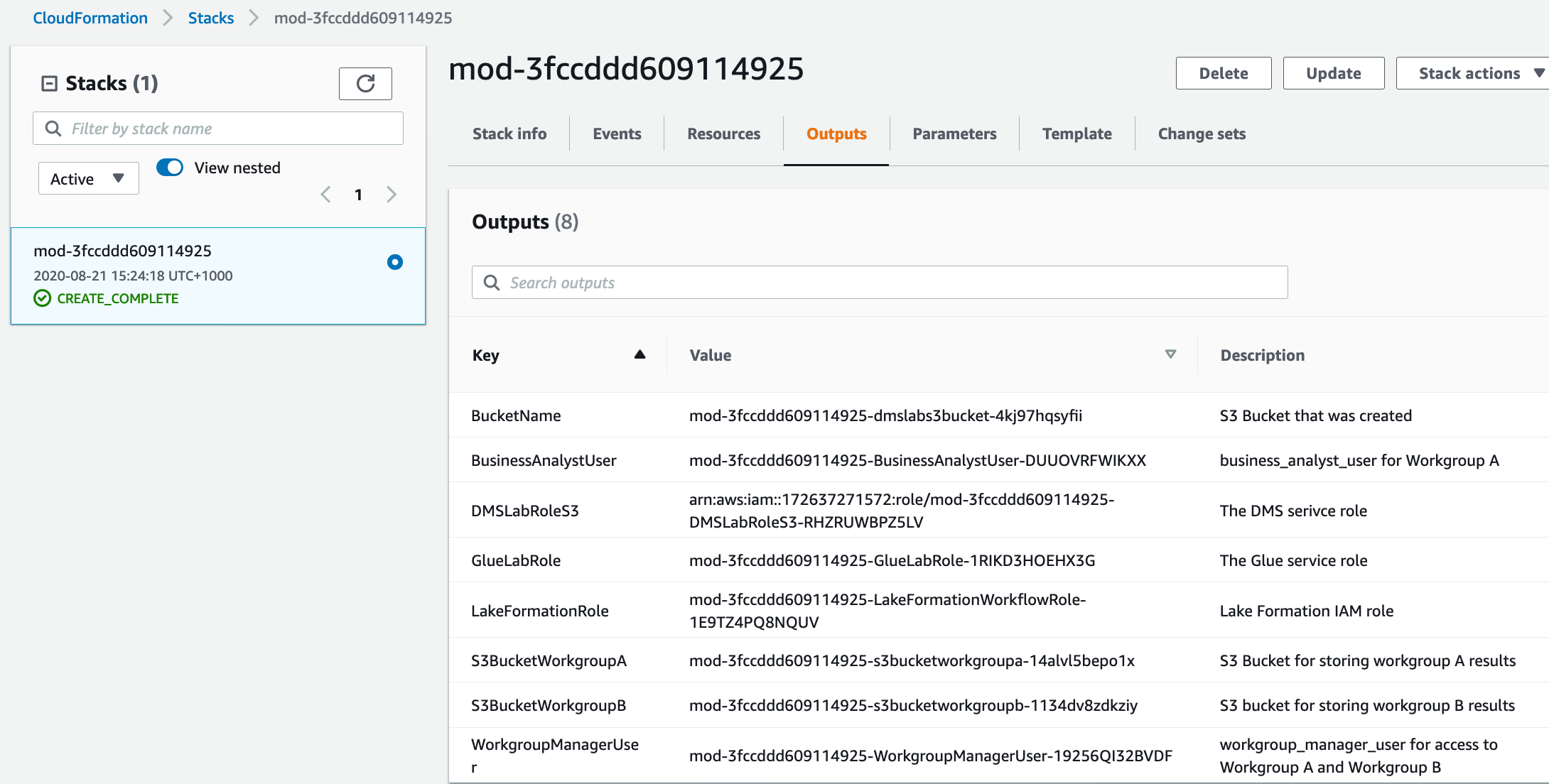The image size is (1549, 784).
Task: Open the Active status filter dropdown
Action: [x=88, y=178]
